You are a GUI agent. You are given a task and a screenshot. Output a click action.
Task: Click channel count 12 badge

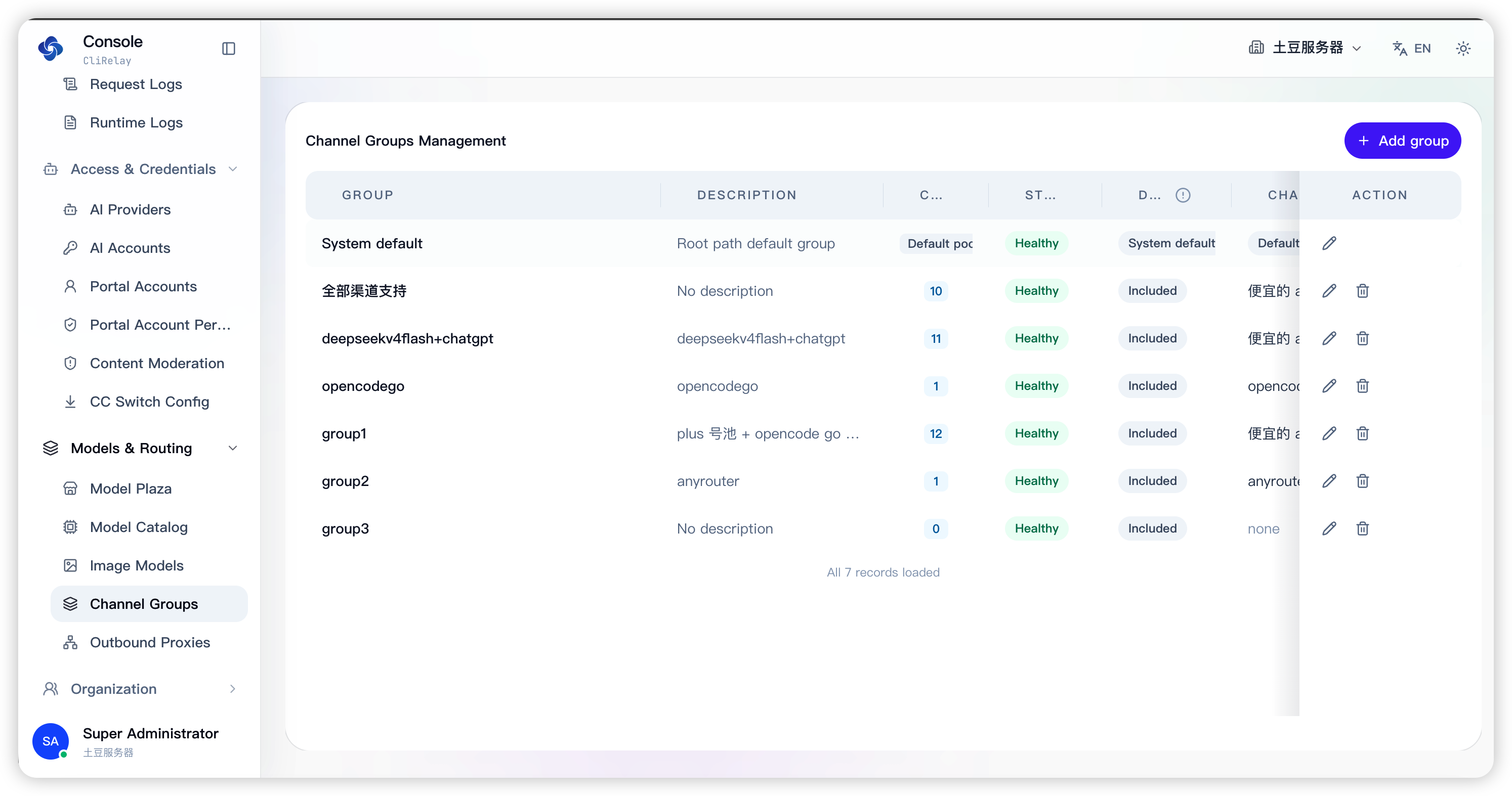[x=936, y=433]
